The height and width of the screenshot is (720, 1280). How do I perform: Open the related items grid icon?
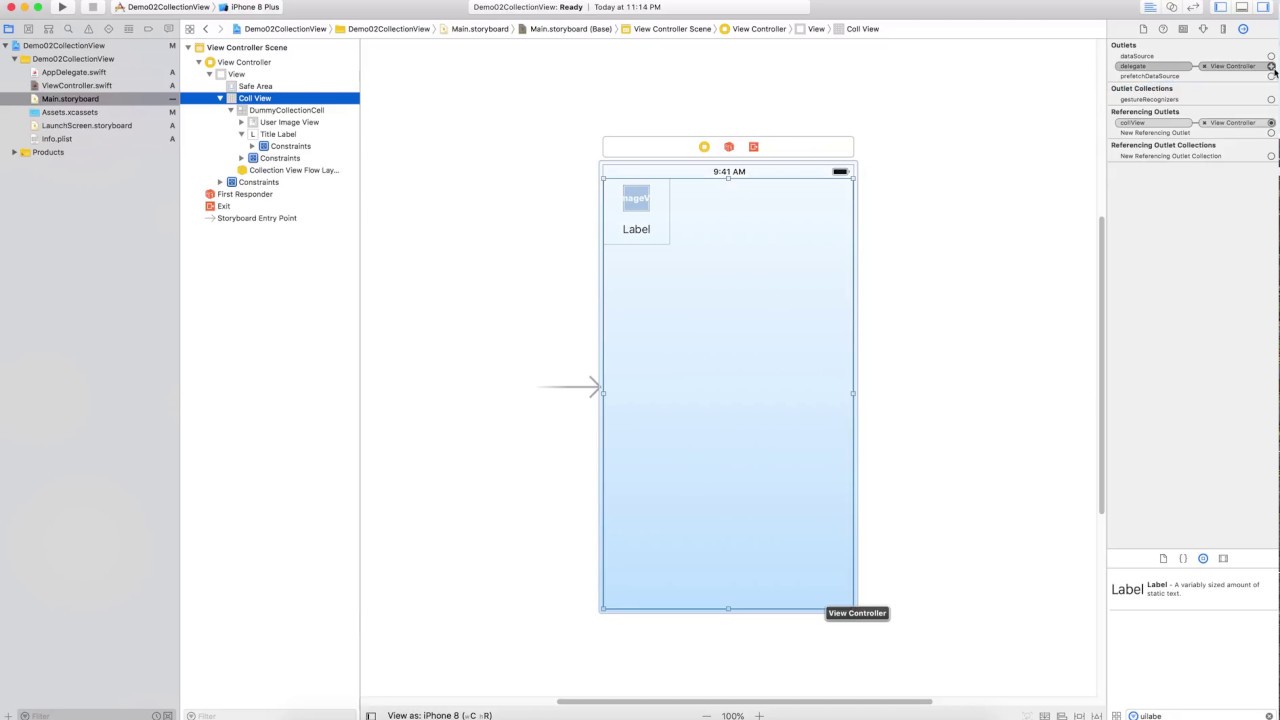pos(189,29)
